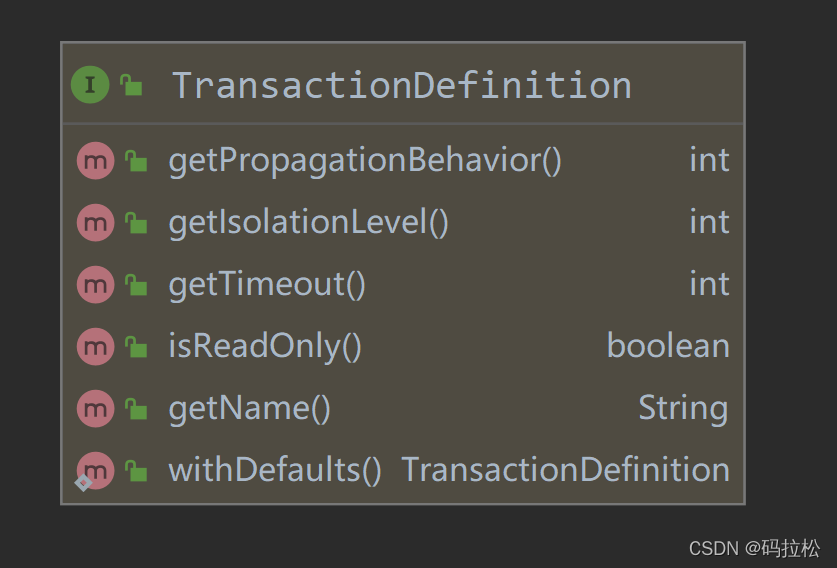Click static method icon beside withDefaults()
This screenshot has width=837, height=568.
coord(96,470)
